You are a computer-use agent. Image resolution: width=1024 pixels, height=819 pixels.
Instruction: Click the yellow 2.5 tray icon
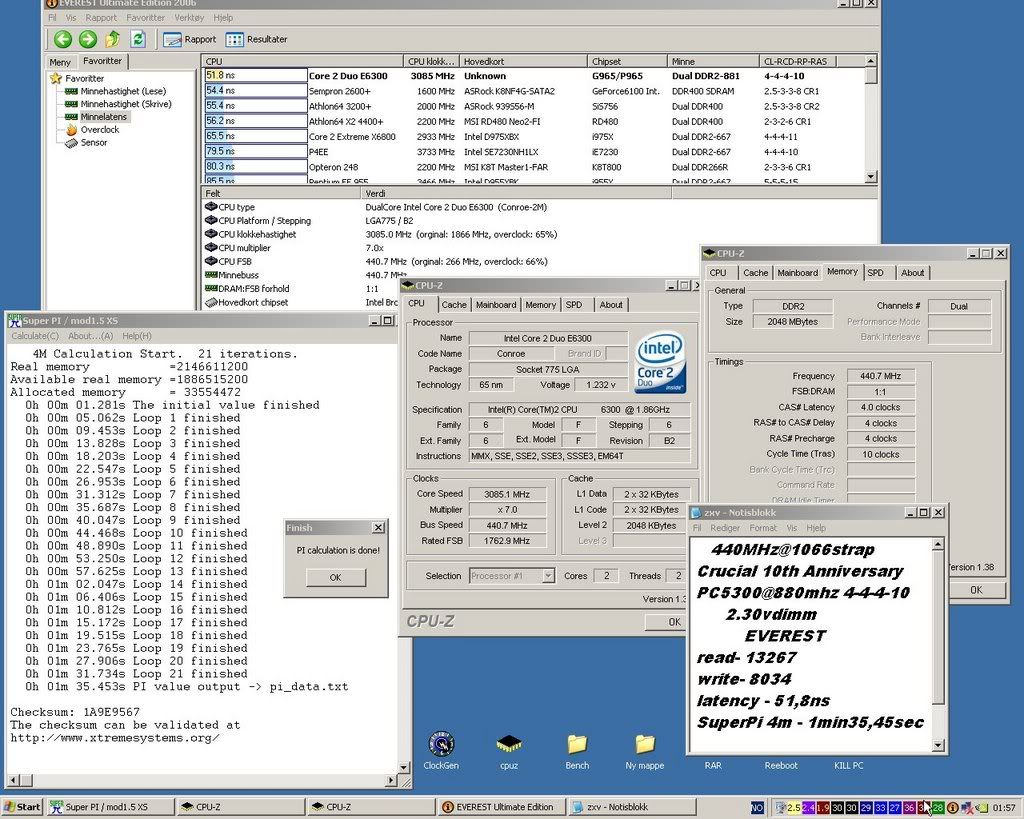794,808
